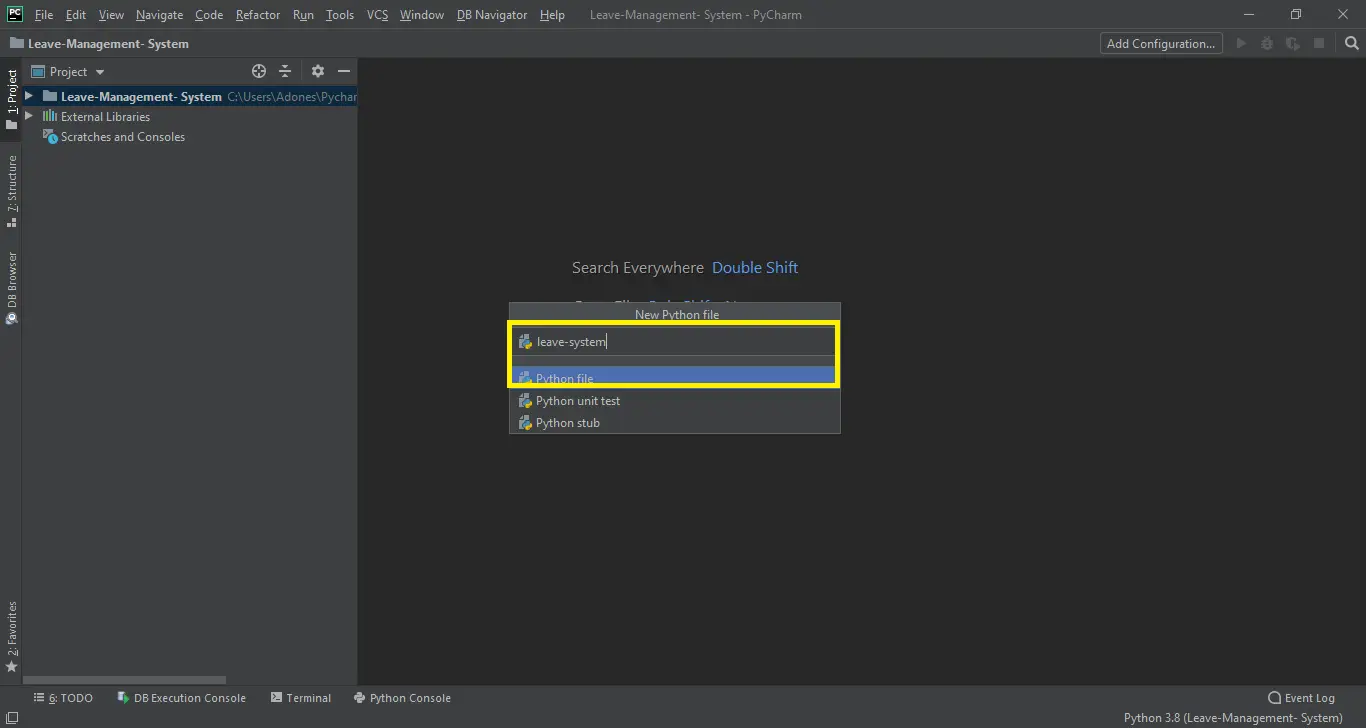Screen dimensions: 1366x728
Task: Click the Double Shift shortcut link
Action: tap(755, 267)
